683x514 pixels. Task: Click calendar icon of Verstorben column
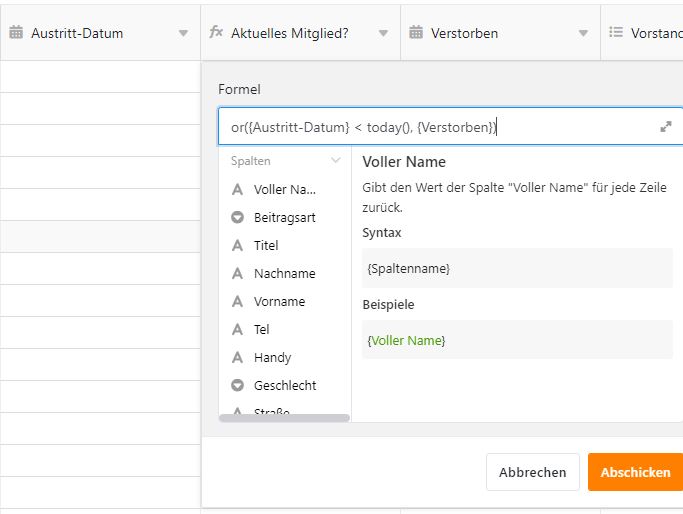pos(416,32)
